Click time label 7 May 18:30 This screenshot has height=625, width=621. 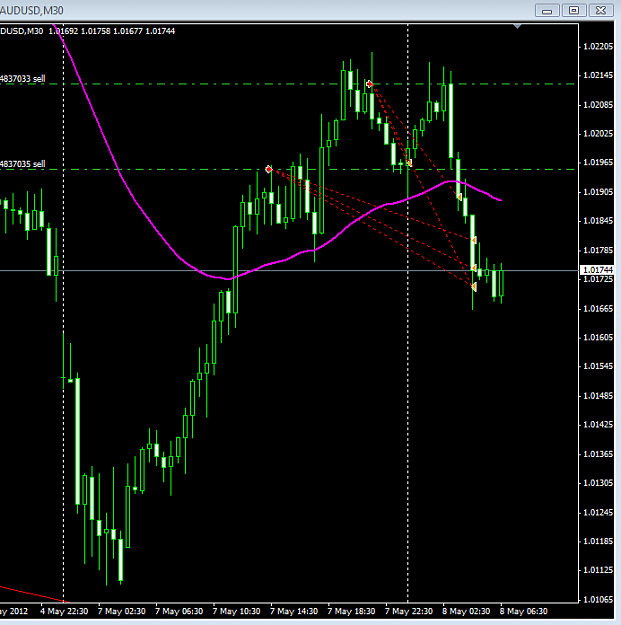[x=351, y=611]
